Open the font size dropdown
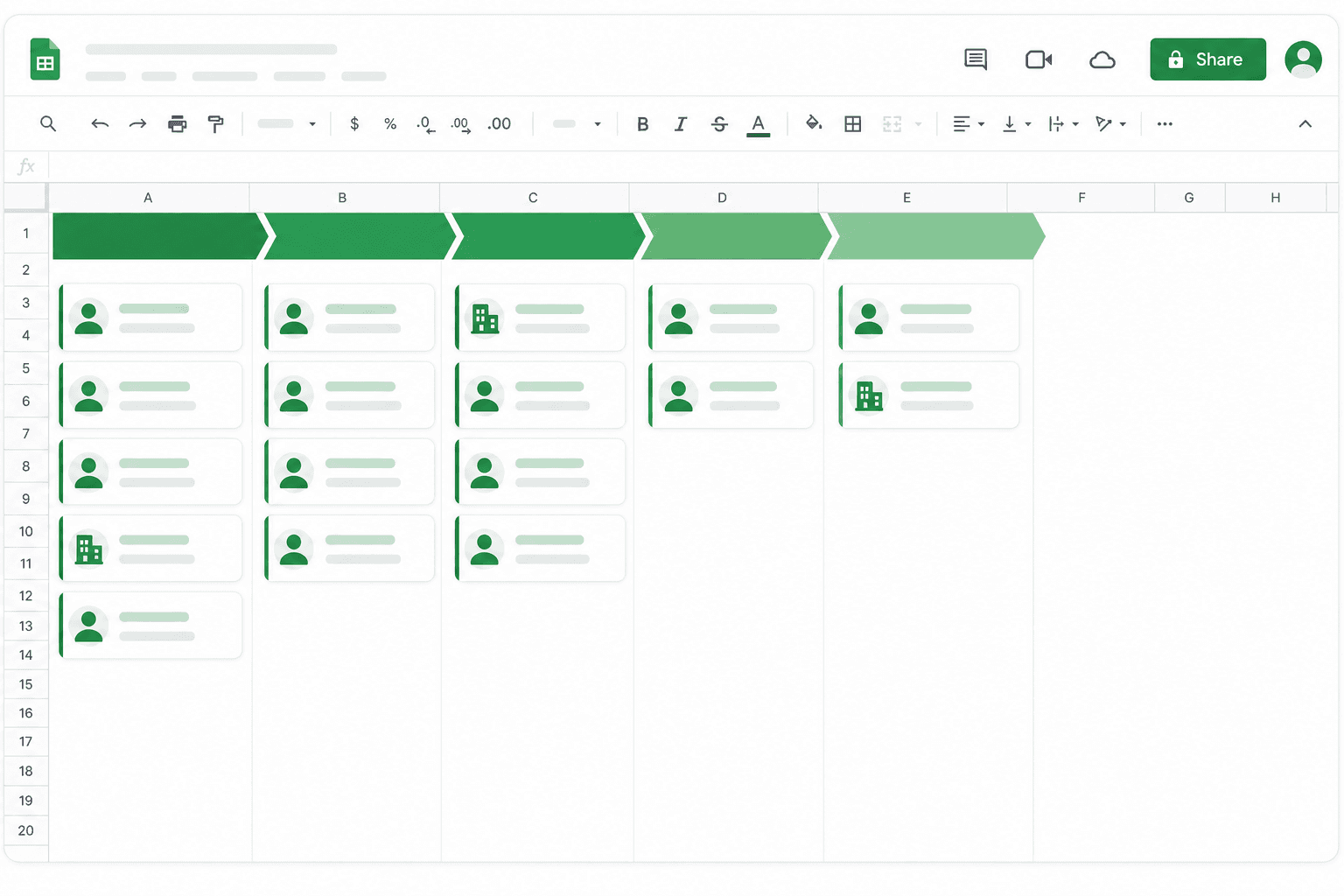This screenshot has height=896, width=1344. click(x=577, y=124)
